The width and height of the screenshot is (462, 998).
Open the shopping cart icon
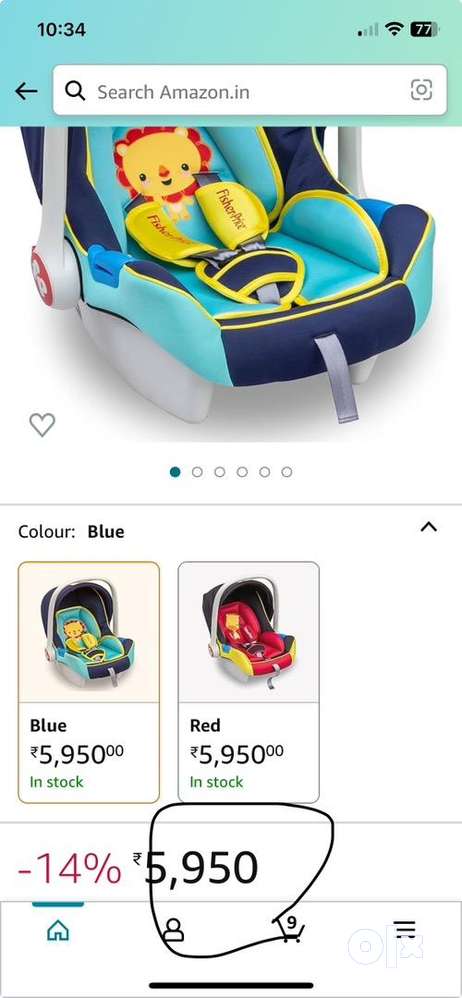[290, 929]
